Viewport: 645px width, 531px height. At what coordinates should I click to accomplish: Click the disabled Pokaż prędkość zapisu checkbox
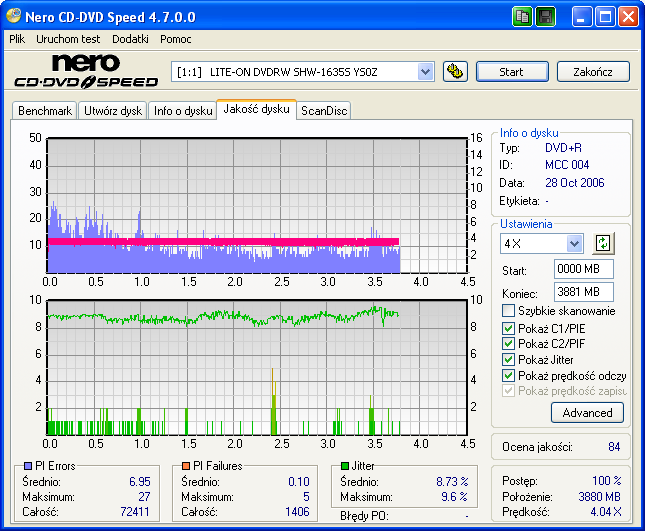[x=508, y=390]
